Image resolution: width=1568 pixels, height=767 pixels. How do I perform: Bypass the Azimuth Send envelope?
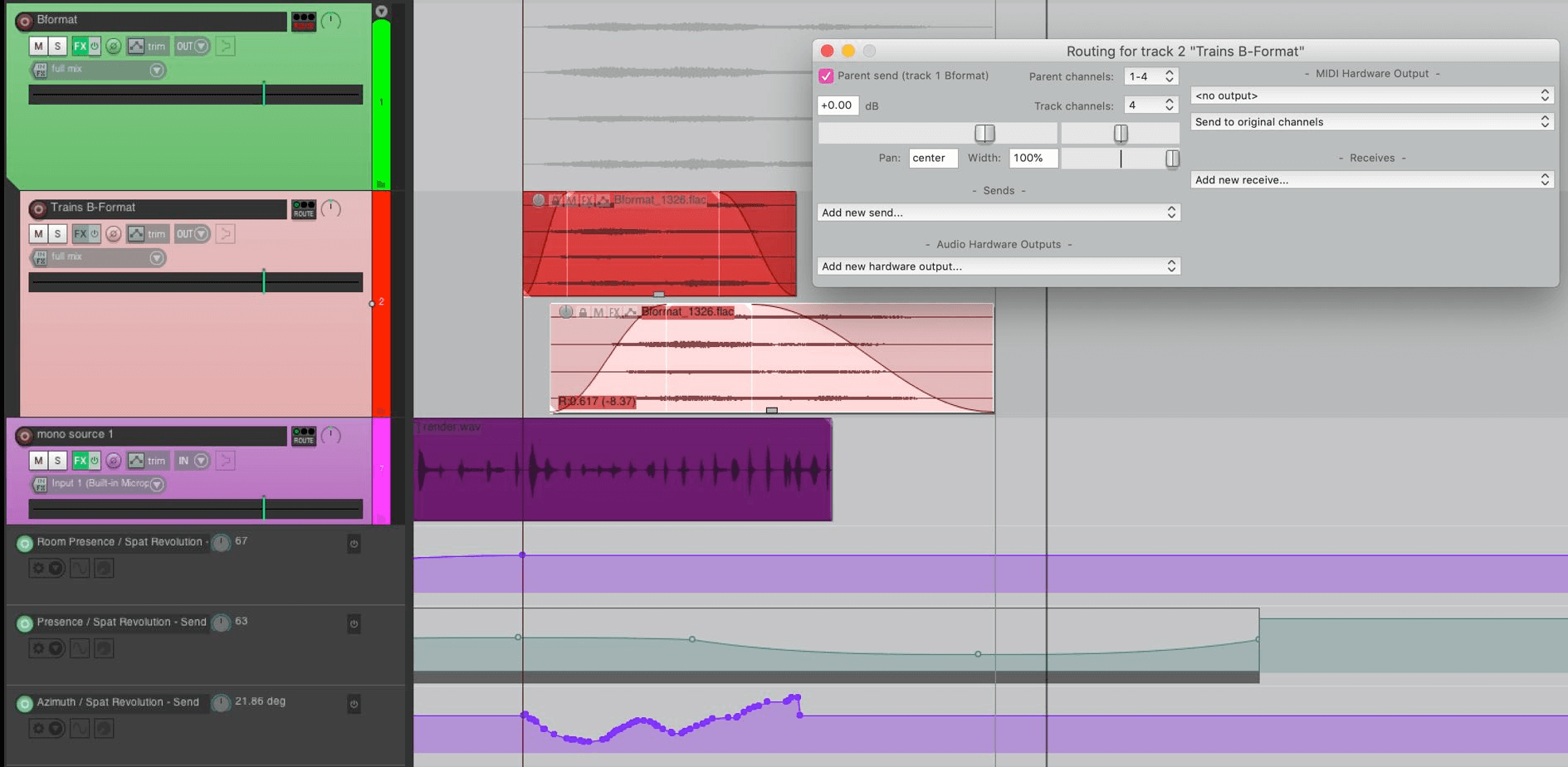(354, 704)
